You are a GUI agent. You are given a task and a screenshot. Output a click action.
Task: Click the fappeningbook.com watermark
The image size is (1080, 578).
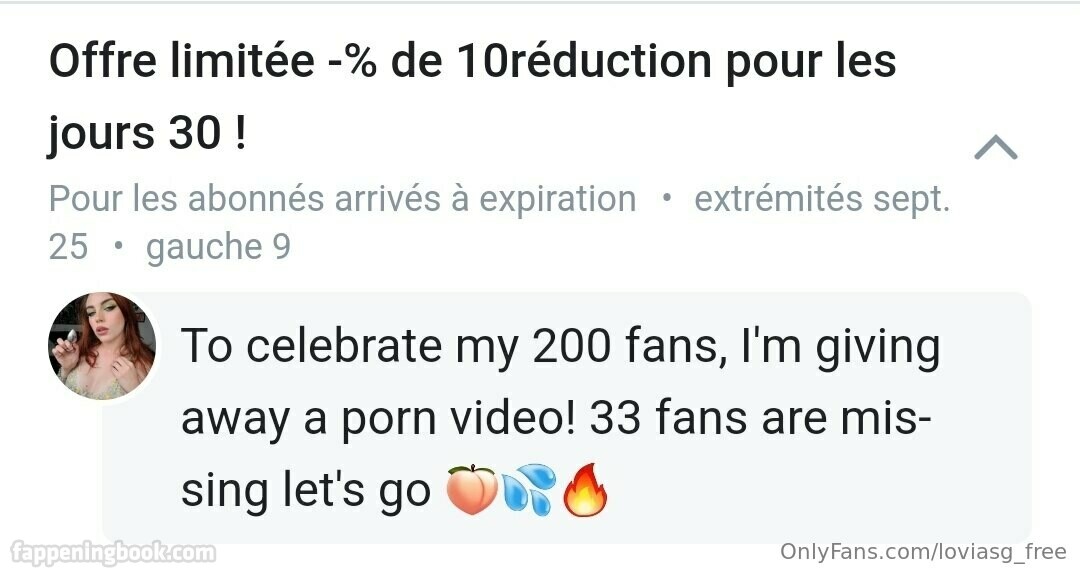pyautogui.click(x=111, y=553)
